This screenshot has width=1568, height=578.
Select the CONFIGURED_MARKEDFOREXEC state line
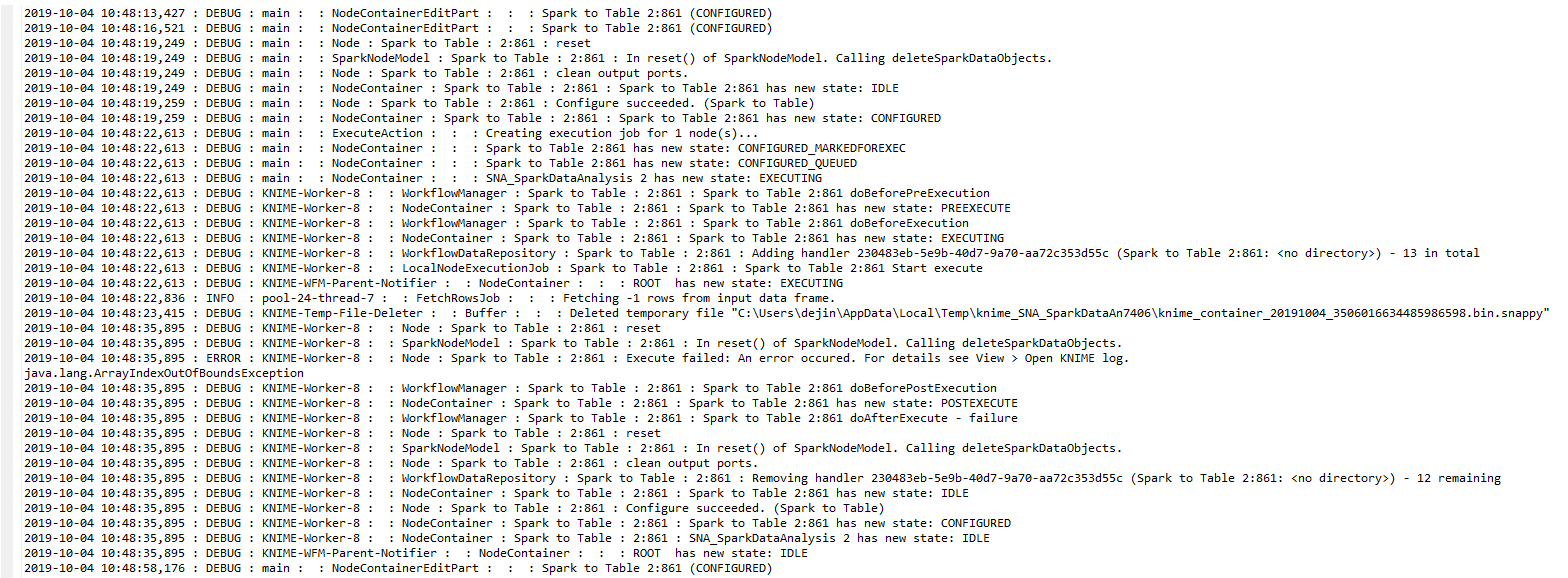(x=464, y=148)
